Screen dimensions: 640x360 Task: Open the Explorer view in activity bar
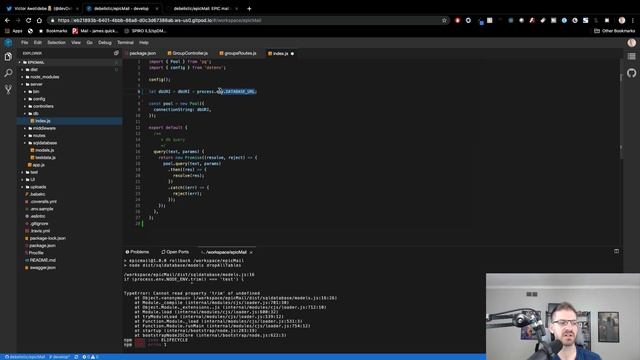click(8, 57)
